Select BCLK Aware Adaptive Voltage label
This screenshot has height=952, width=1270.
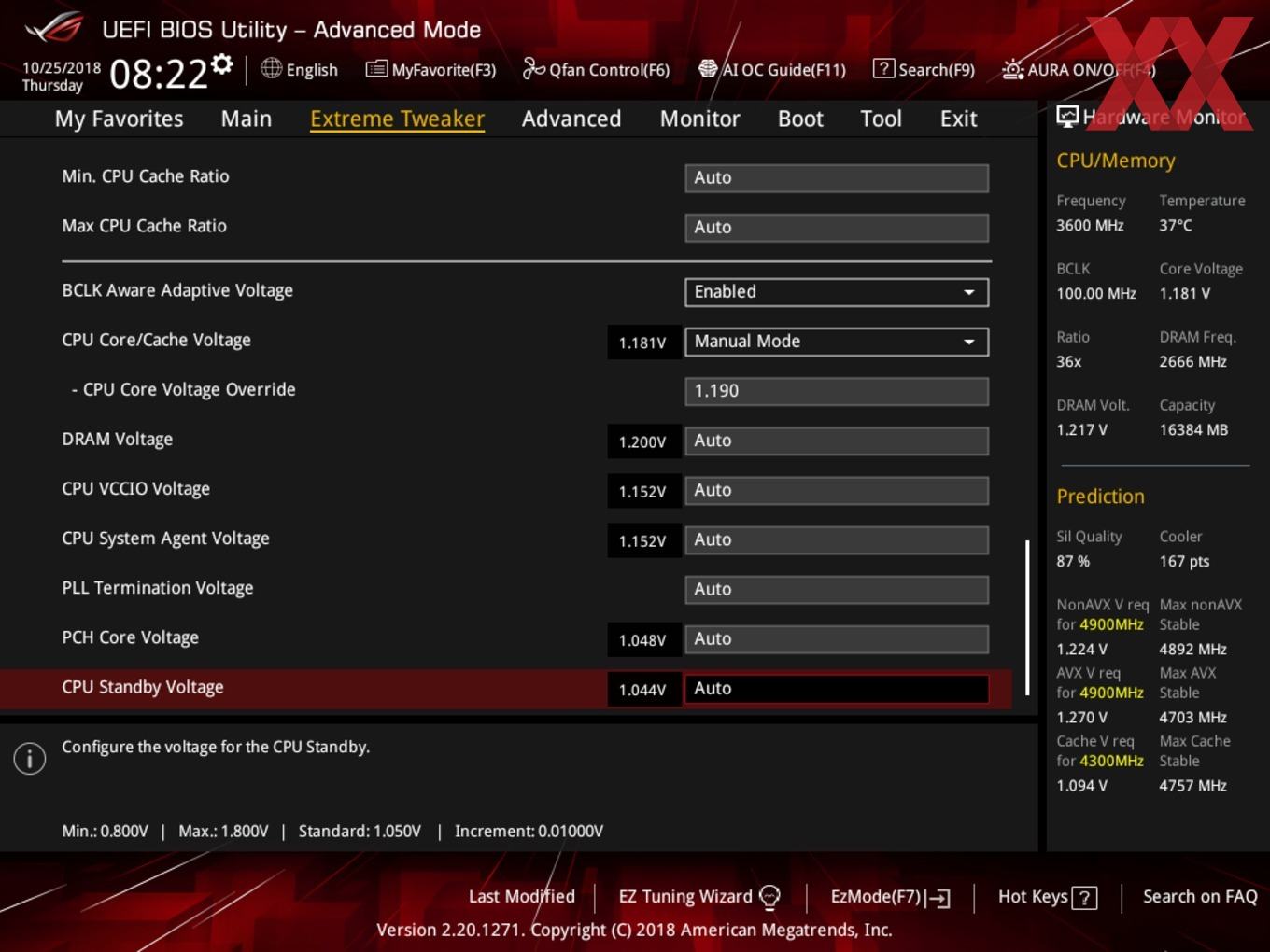[x=177, y=290]
